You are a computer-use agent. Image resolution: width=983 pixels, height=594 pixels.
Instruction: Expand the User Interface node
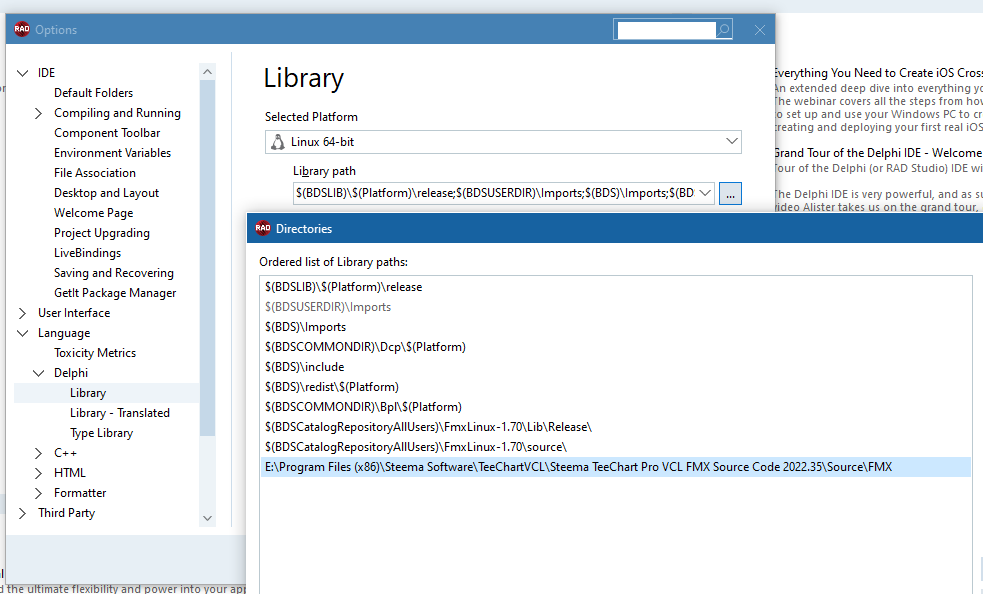tap(23, 313)
